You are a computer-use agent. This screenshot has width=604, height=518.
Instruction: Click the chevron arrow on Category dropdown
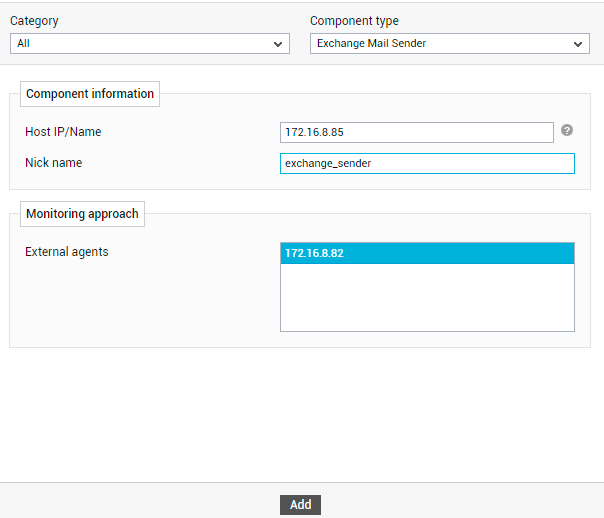(278, 44)
